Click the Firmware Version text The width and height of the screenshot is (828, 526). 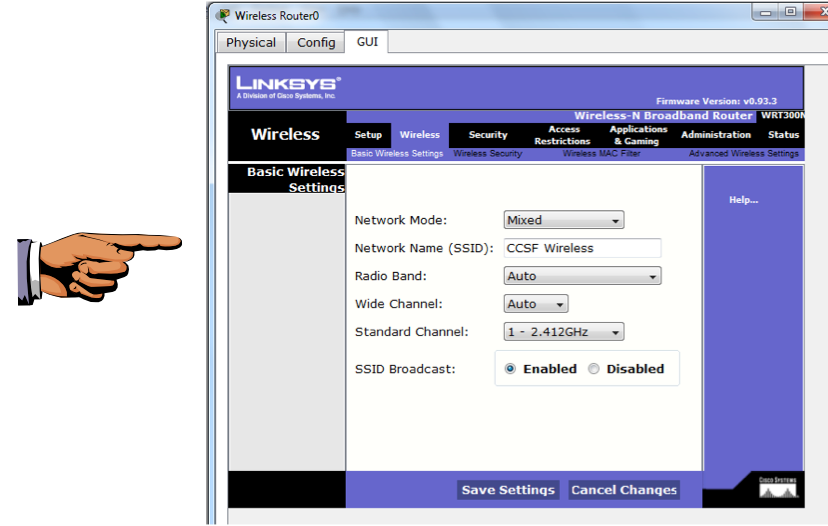[x=716, y=101]
